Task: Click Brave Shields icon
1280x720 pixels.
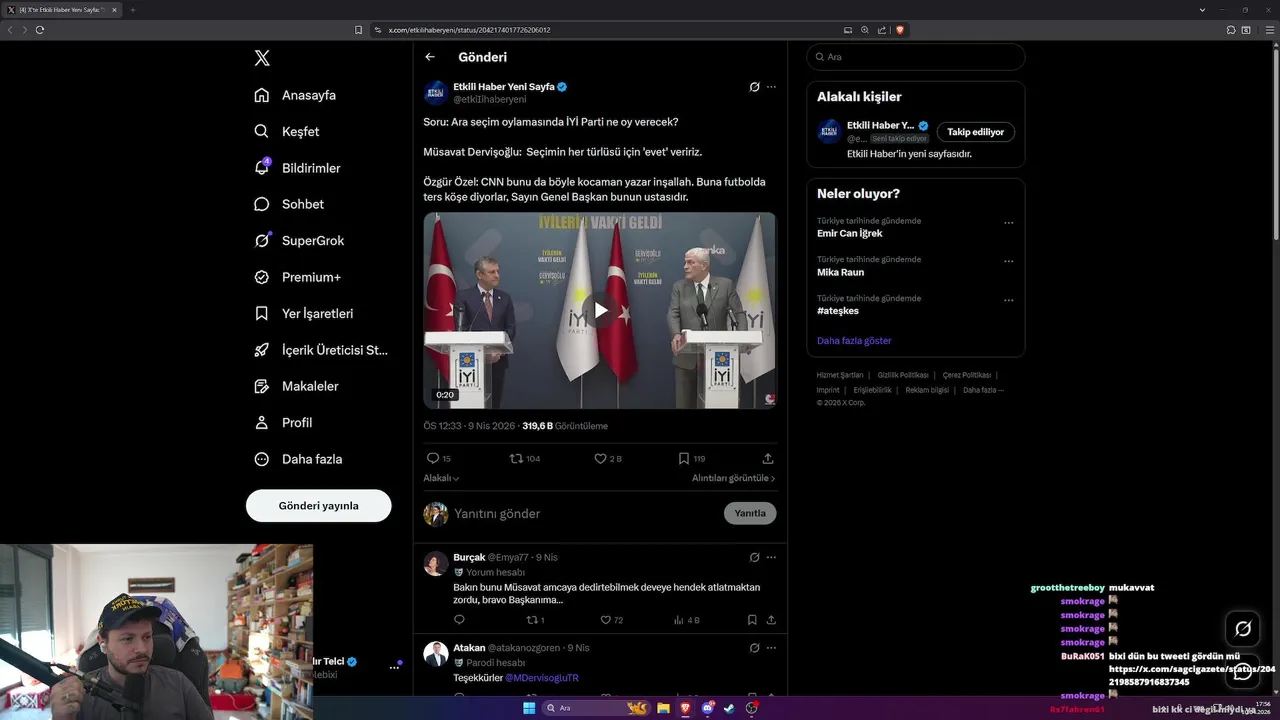Action: [x=900, y=30]
